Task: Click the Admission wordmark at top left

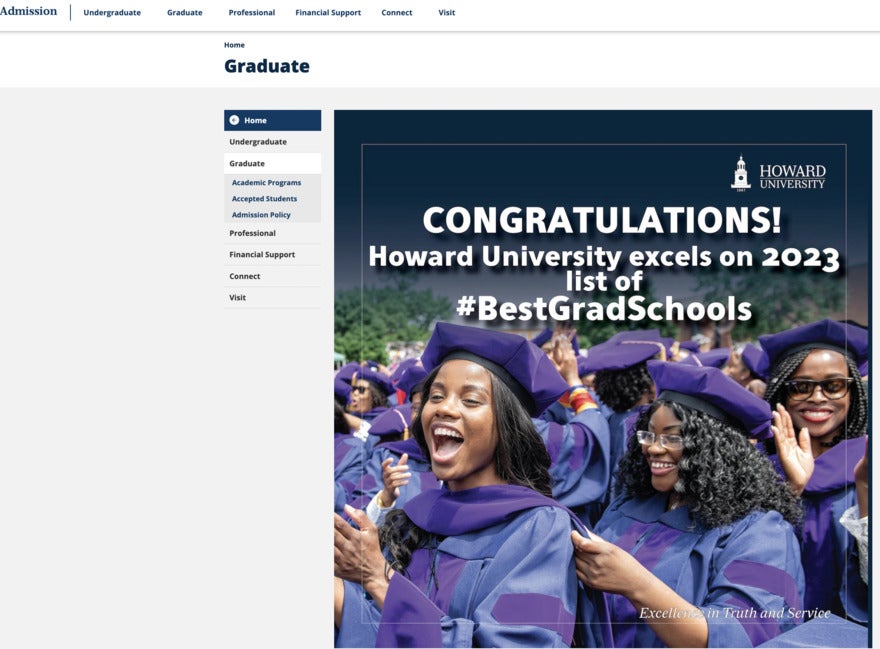Action: [27, 11]
